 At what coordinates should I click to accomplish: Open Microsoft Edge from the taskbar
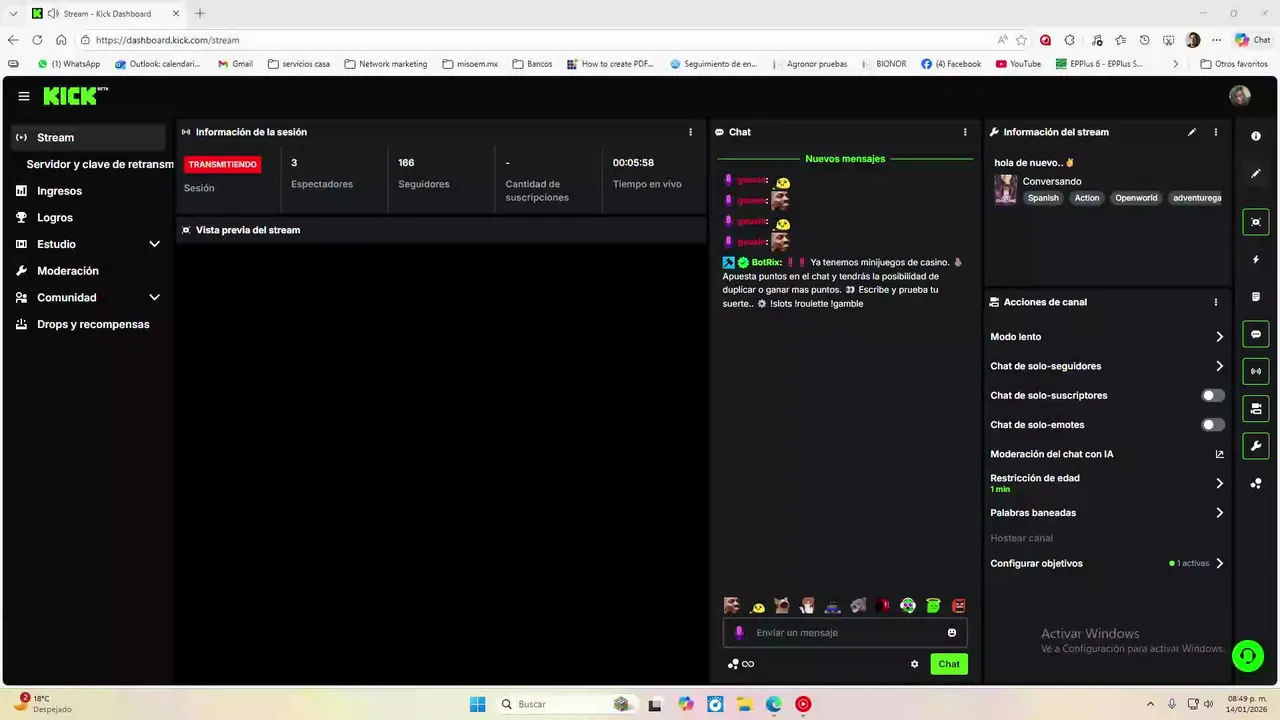pos(774,704)
